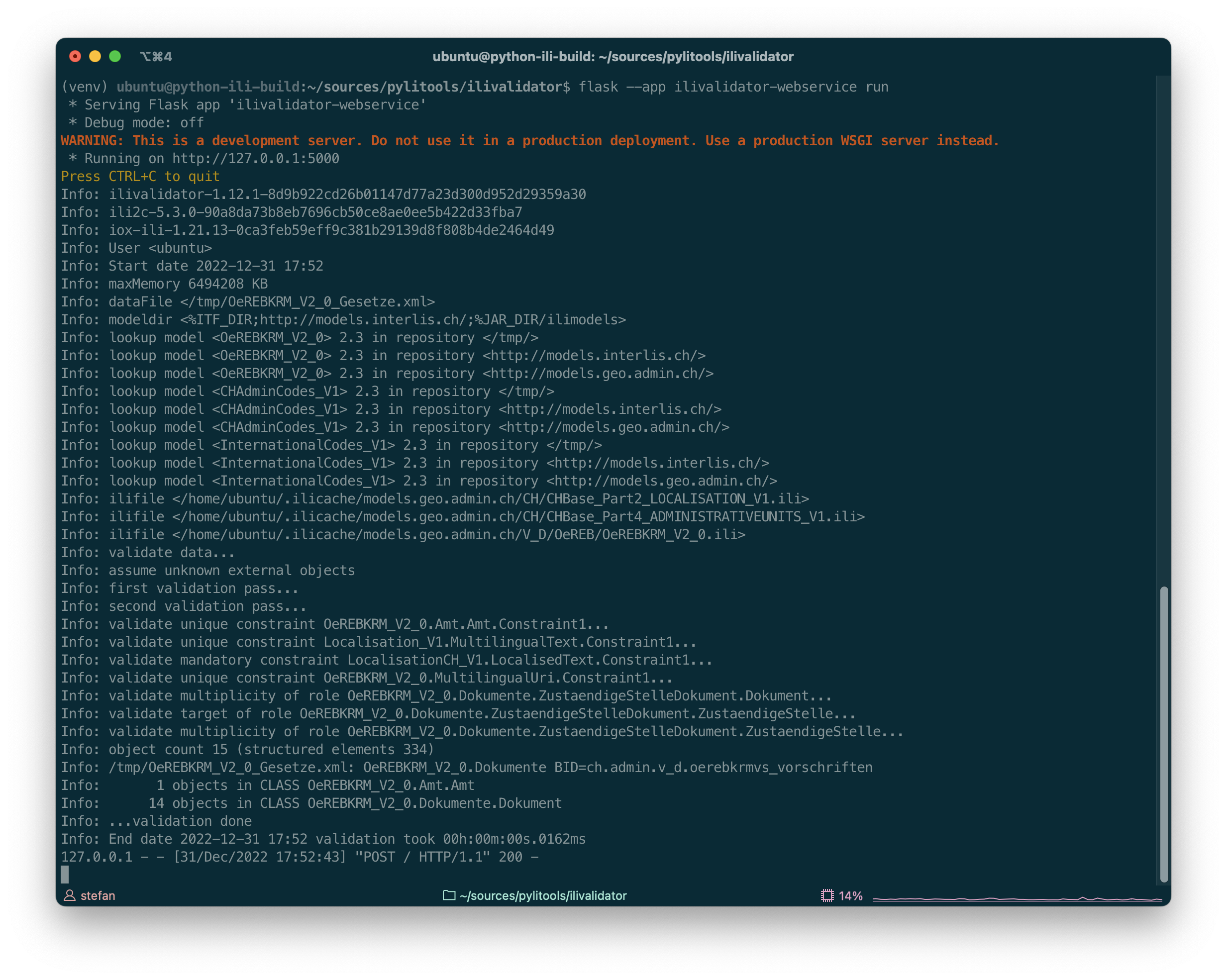Click the ilivalidator-1.12.1 version line
Screen dimensions: 1227x980
[x=323, y=194]
